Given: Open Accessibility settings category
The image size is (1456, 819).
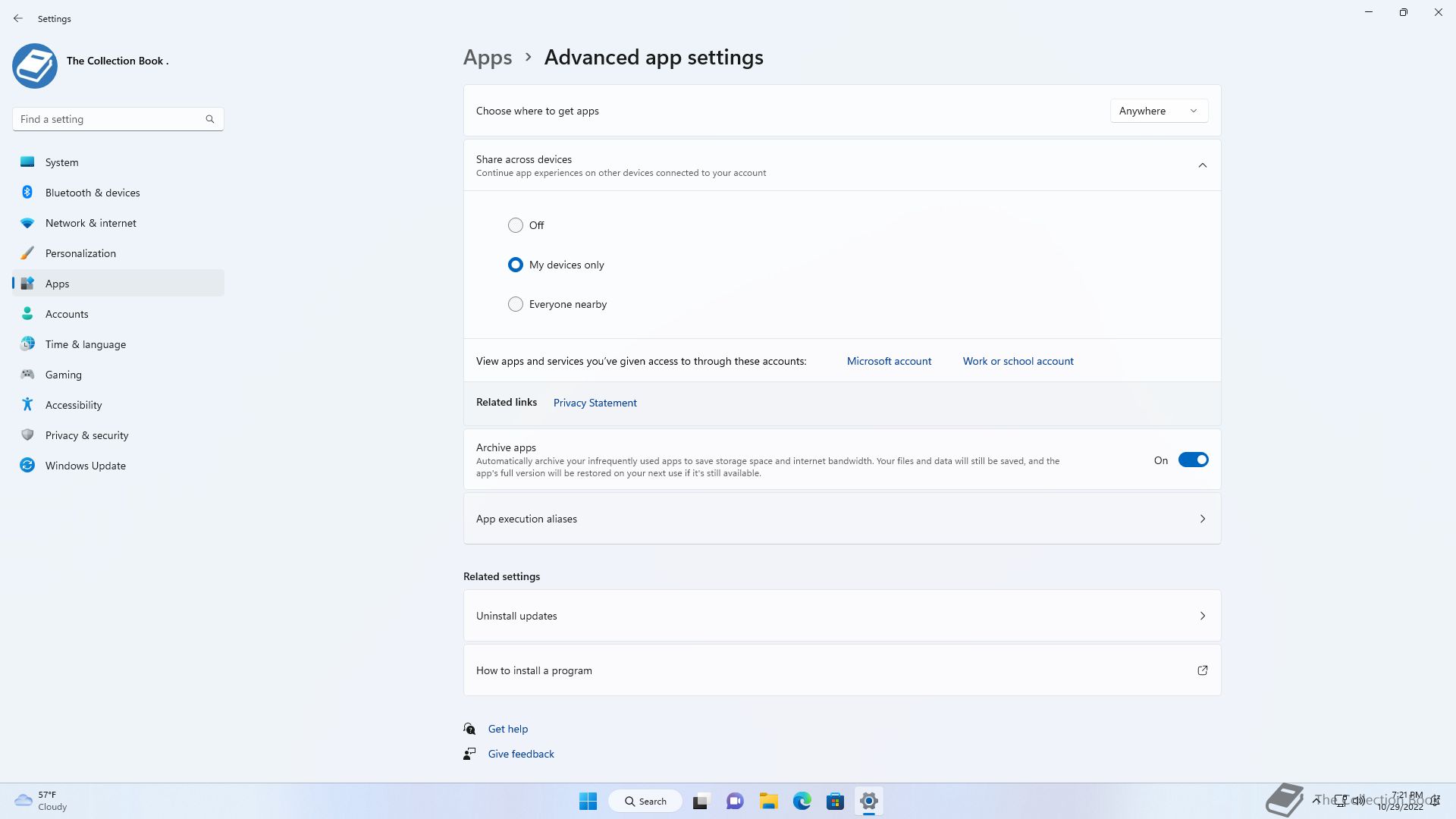Looking at the screenshot, I should pyautogui.click(x=118, y=405).
